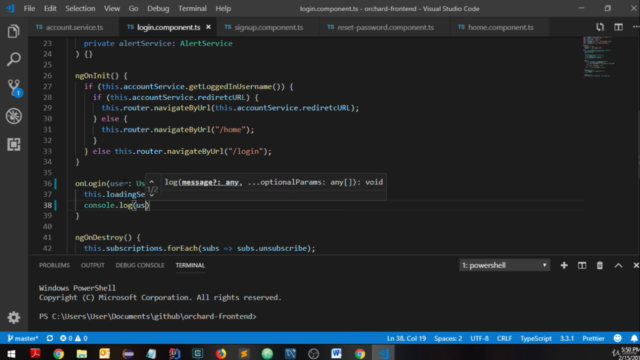
Task: Open errors and warnings count
Action: pyautogui.click(x=73, y=338)
